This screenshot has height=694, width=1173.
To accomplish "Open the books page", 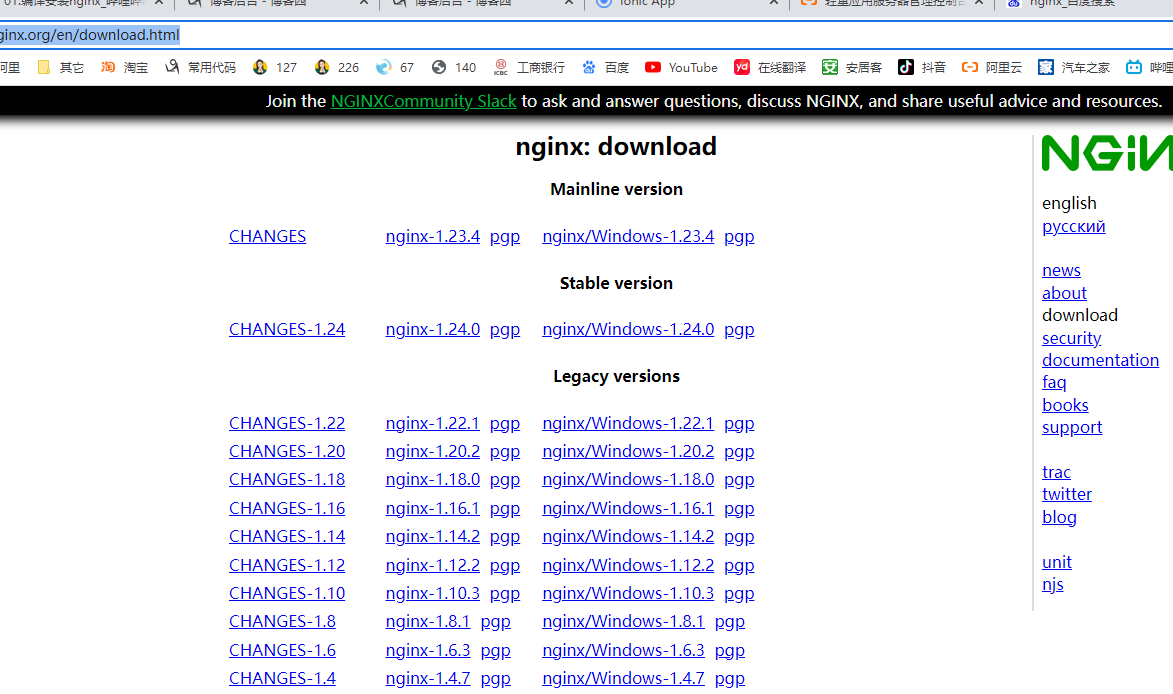I will coord(1065,405).
